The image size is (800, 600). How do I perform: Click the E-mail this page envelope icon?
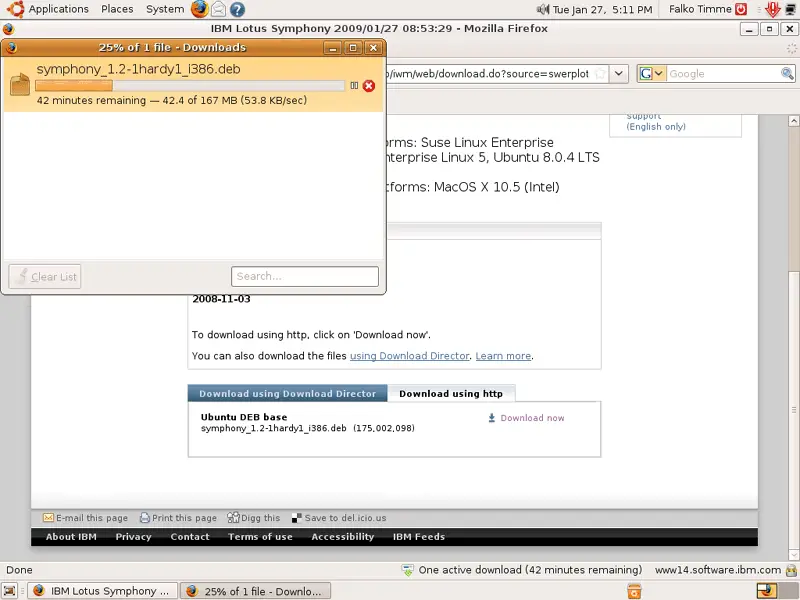pyautogui.click(x=48, y=518)
